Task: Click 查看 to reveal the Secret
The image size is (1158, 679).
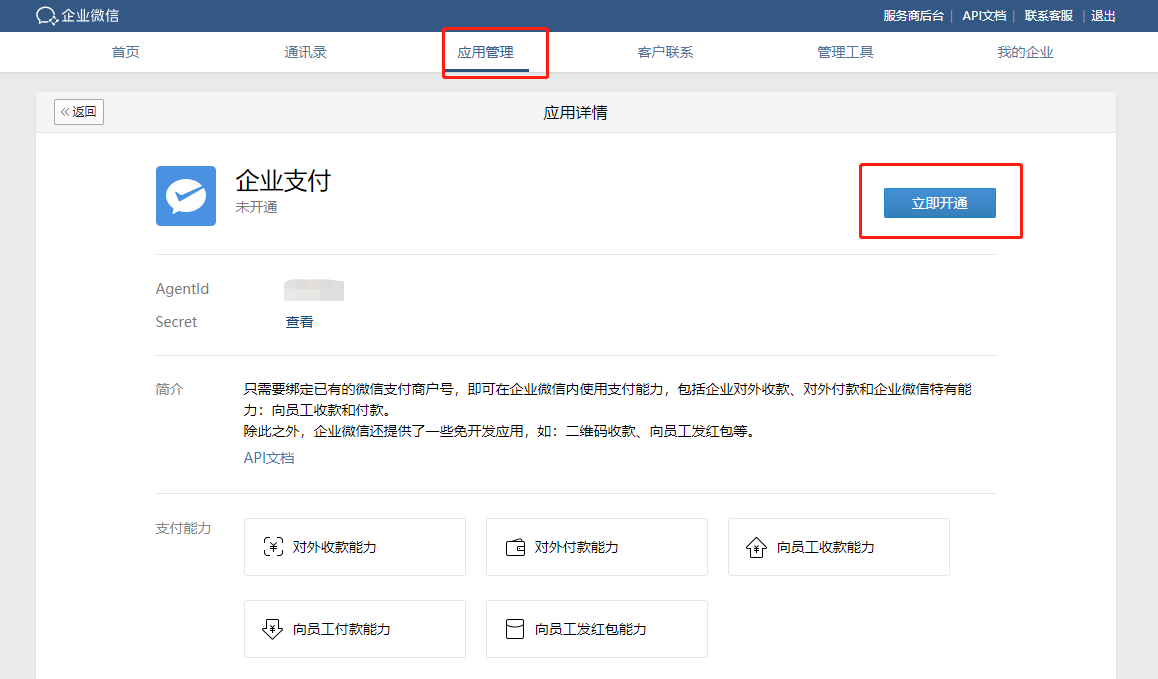Action: click(x=299, y=321)
